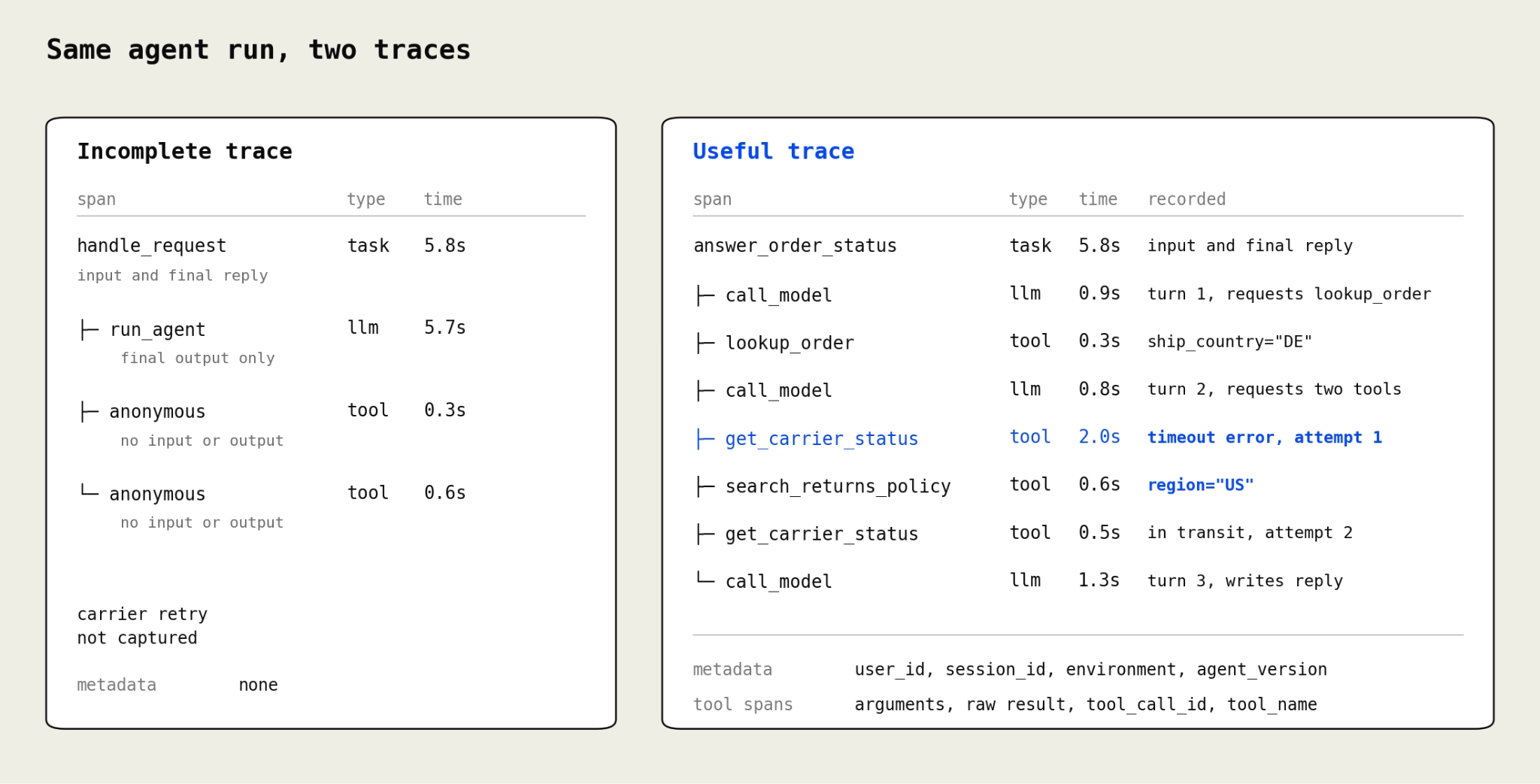Click the 2.0s time value
This screenshot has width=1540, height=784.
click(x=1099, y=437)
